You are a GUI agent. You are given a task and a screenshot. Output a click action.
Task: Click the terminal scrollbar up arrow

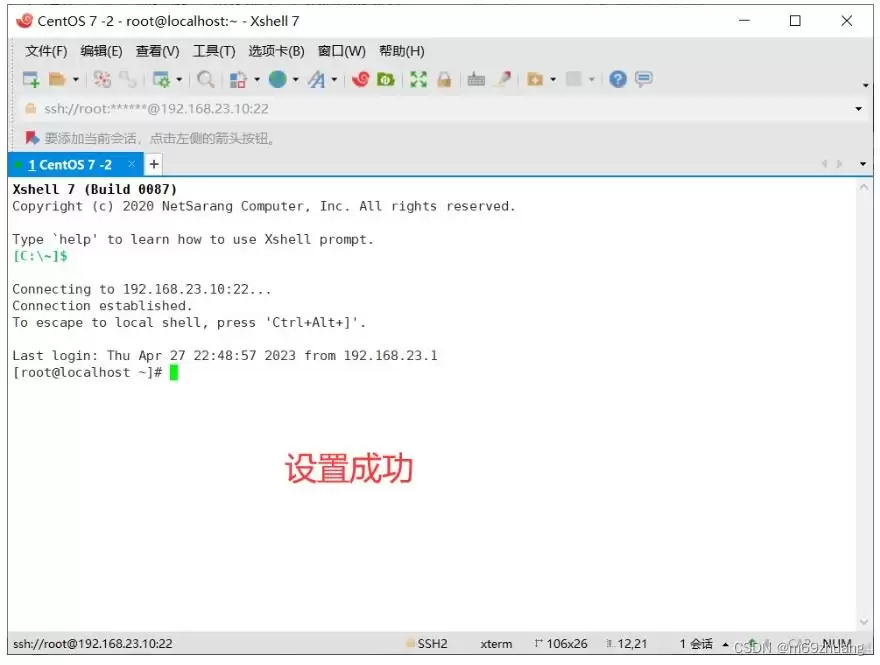(864, 188)
